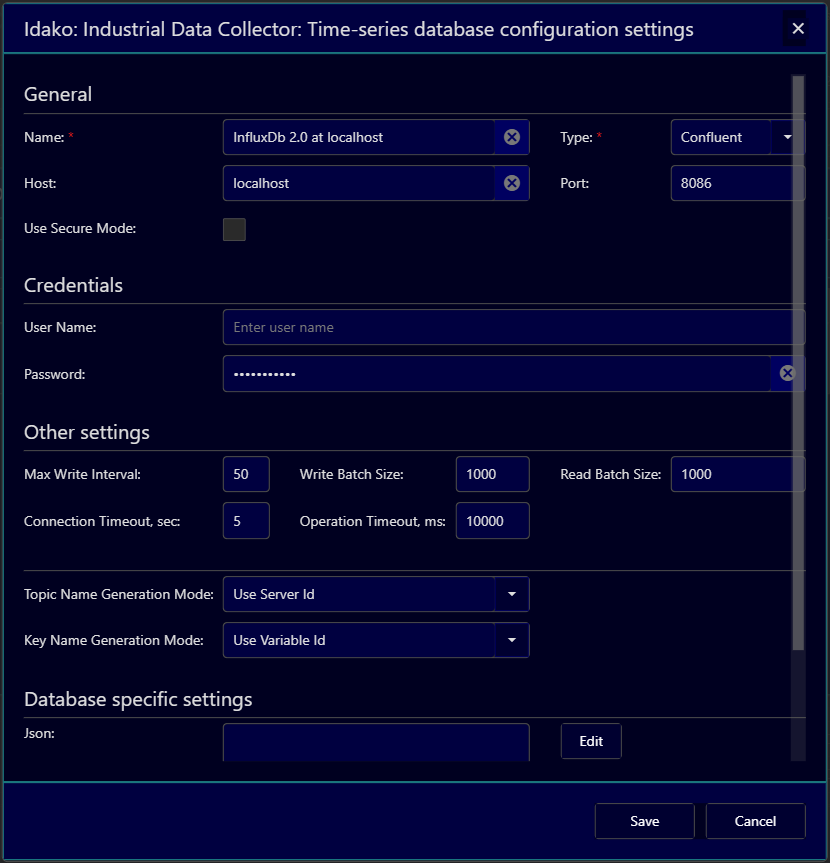The height and width of the screenshot is (863, 830).
Task: Click the Operation Timeout field showing 10000
Action: click(x=492, y=521)
